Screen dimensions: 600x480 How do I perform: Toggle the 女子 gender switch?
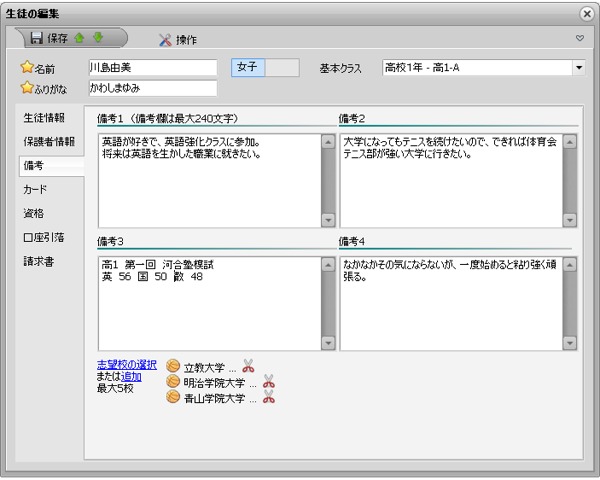[265, 67]
